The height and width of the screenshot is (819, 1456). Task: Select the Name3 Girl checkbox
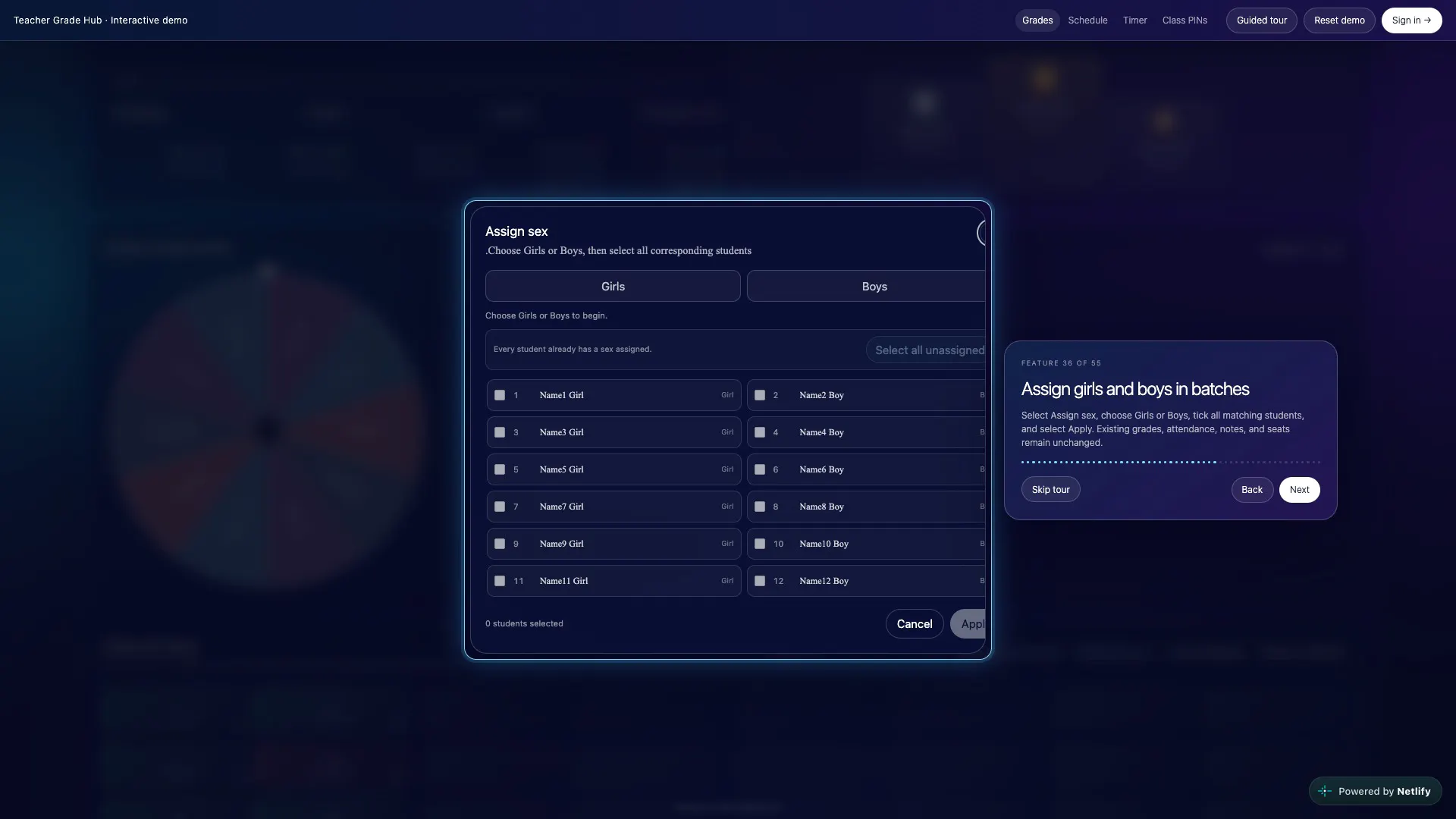[500, 432]
